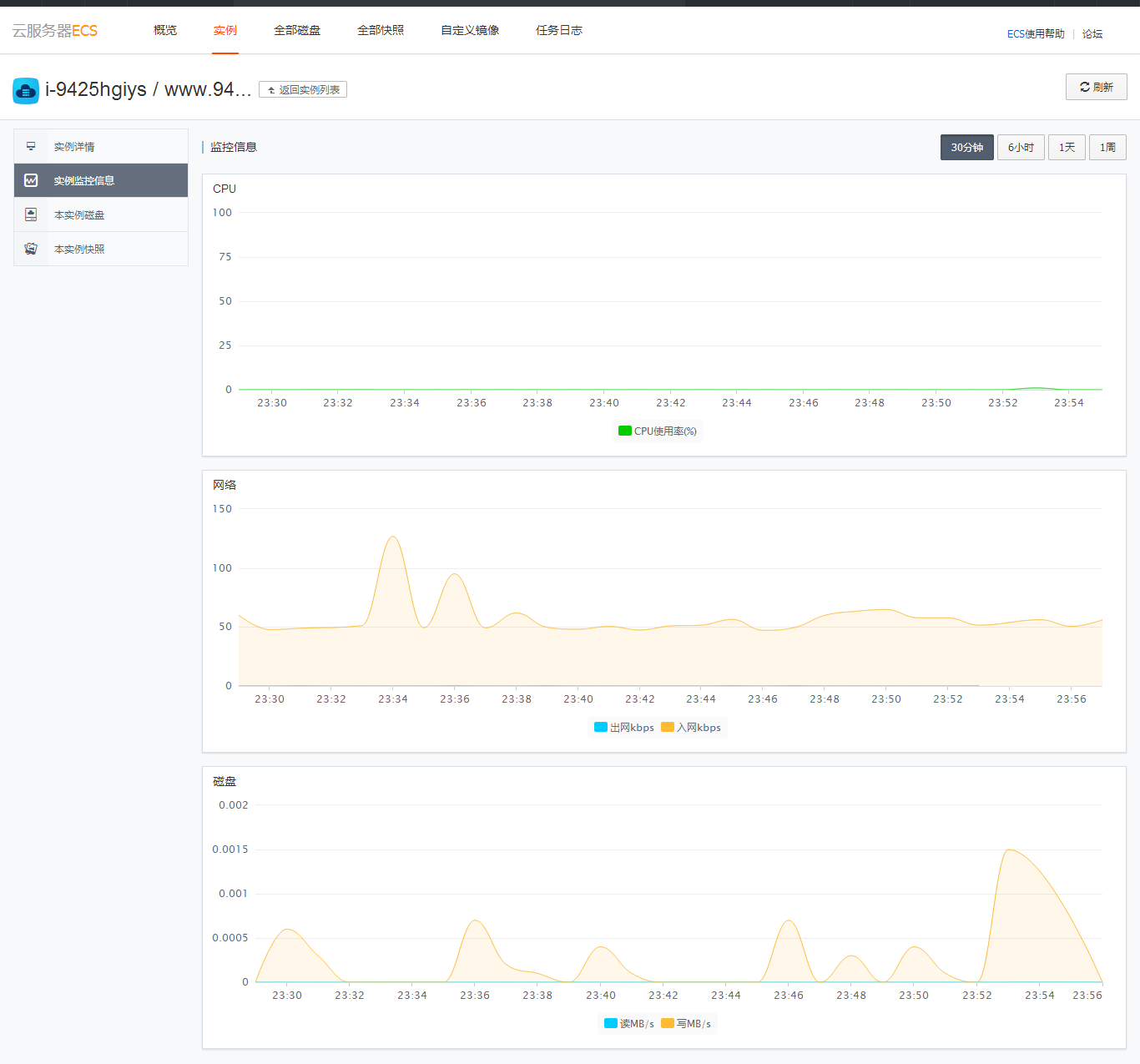Screen dimensions: 1140x1064
Task: Switch time range to 1天
Action: coord(1067,147)
